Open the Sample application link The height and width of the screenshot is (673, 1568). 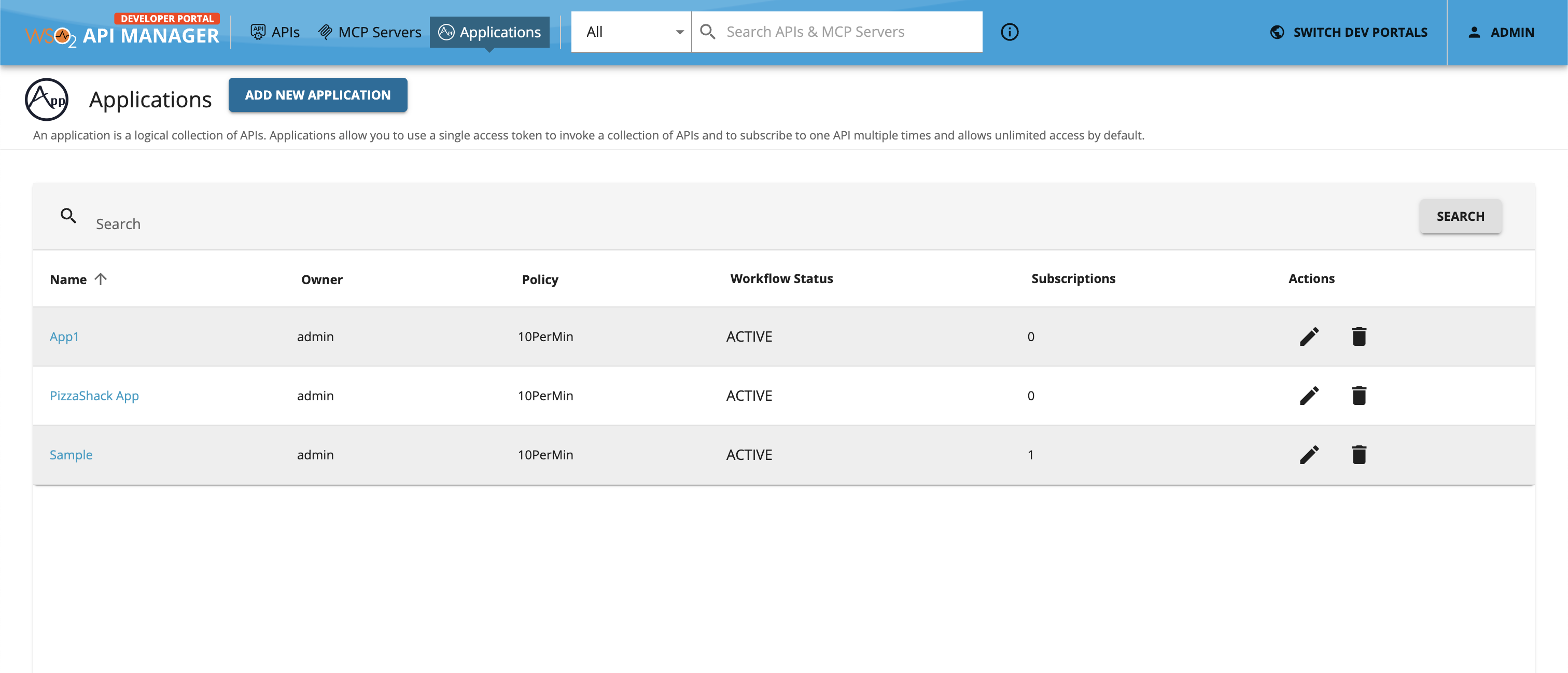coord(71,454)
